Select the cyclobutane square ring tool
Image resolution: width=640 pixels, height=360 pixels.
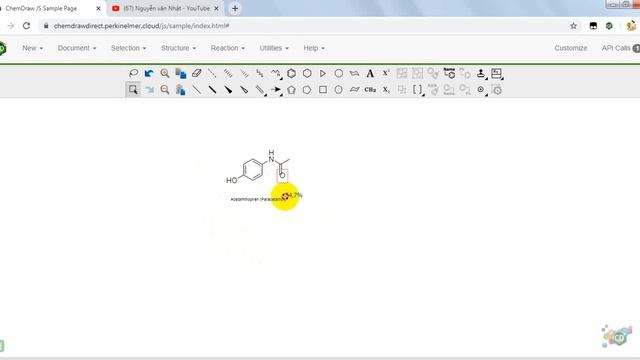click(x=323, y=90)
